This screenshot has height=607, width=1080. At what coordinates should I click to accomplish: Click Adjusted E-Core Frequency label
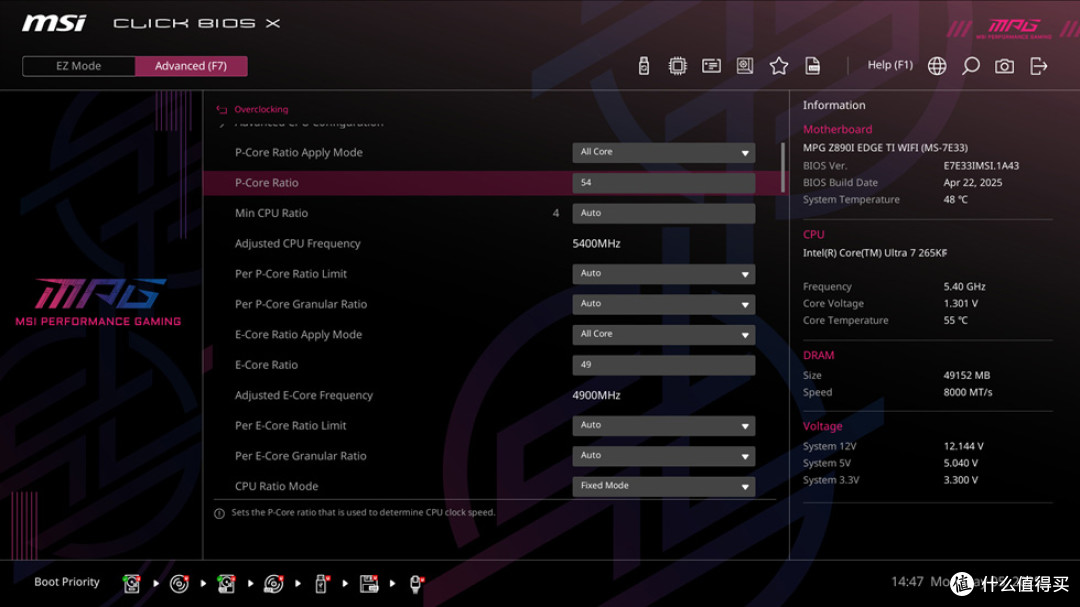pos(304,395)
